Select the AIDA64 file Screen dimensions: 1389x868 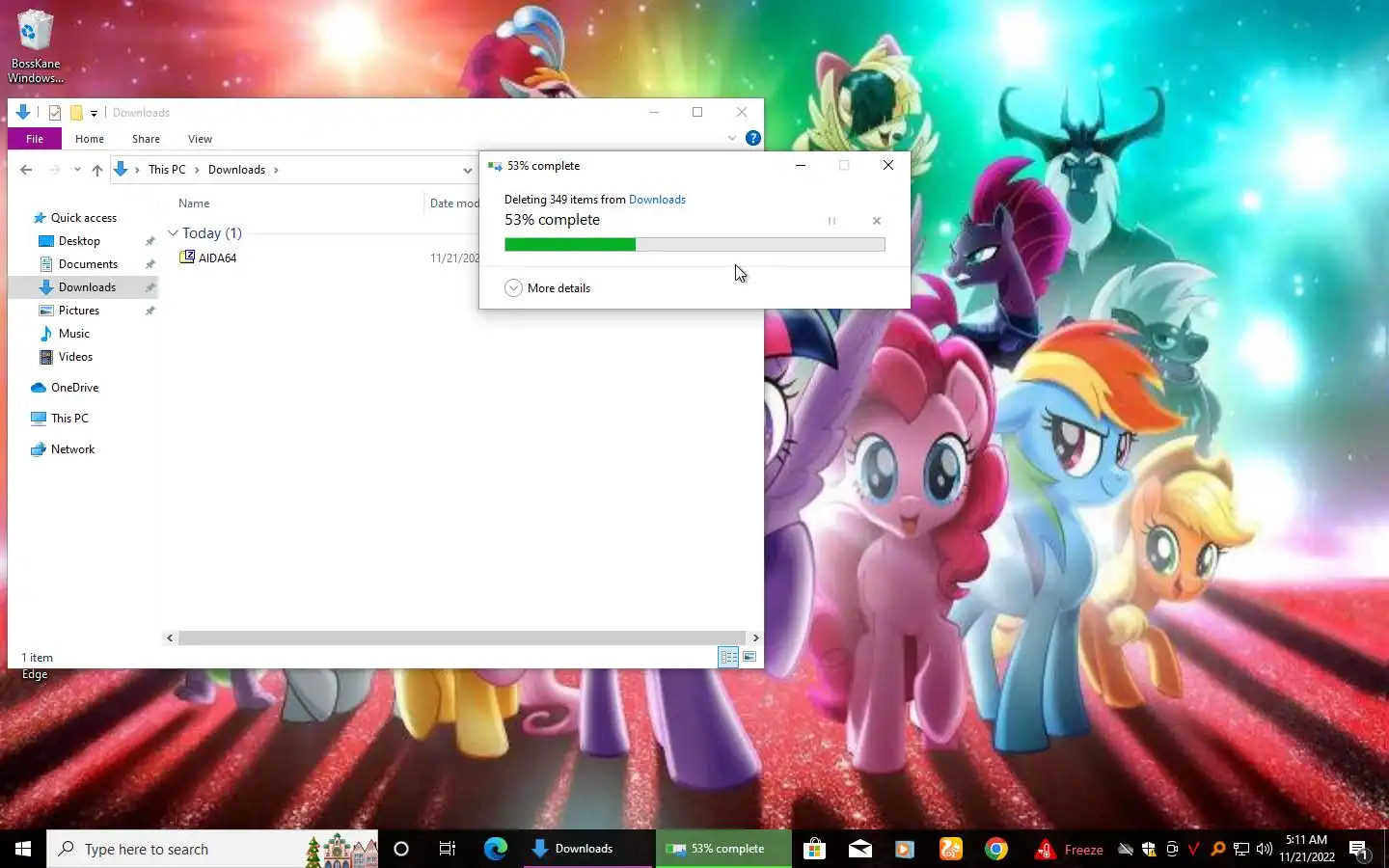point(217,258)
